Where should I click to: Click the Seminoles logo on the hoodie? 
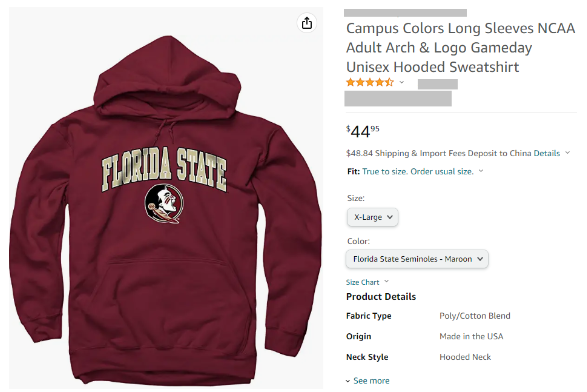point(164,204)
